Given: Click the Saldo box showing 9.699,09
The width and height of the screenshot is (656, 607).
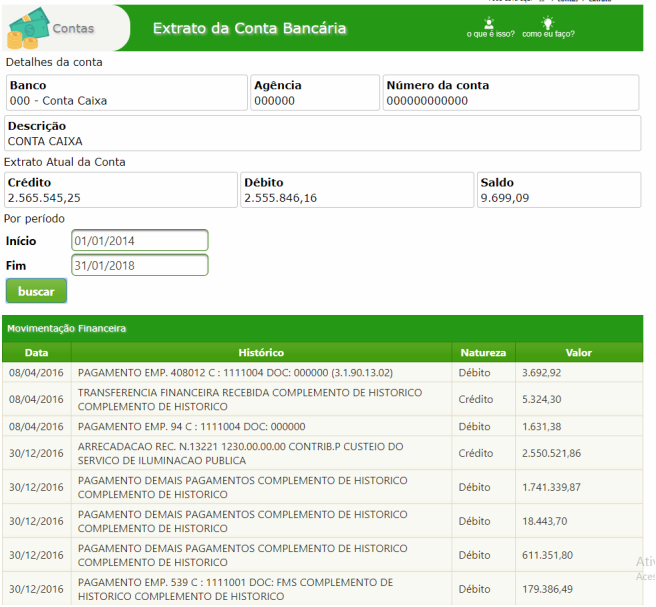Looking at the screenshot, I should point(558,190).
